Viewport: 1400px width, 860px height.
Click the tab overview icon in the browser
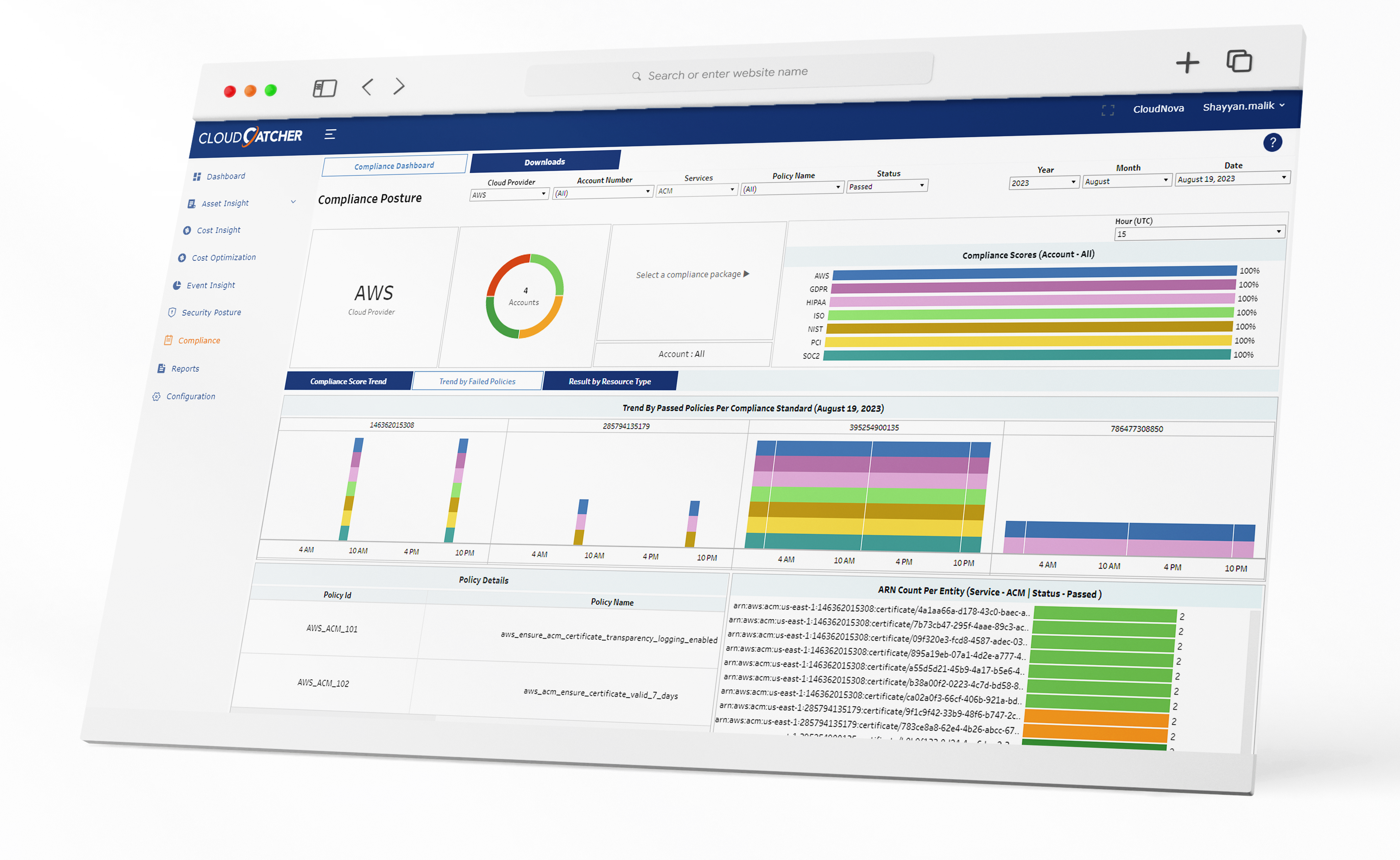point(1239,61)
